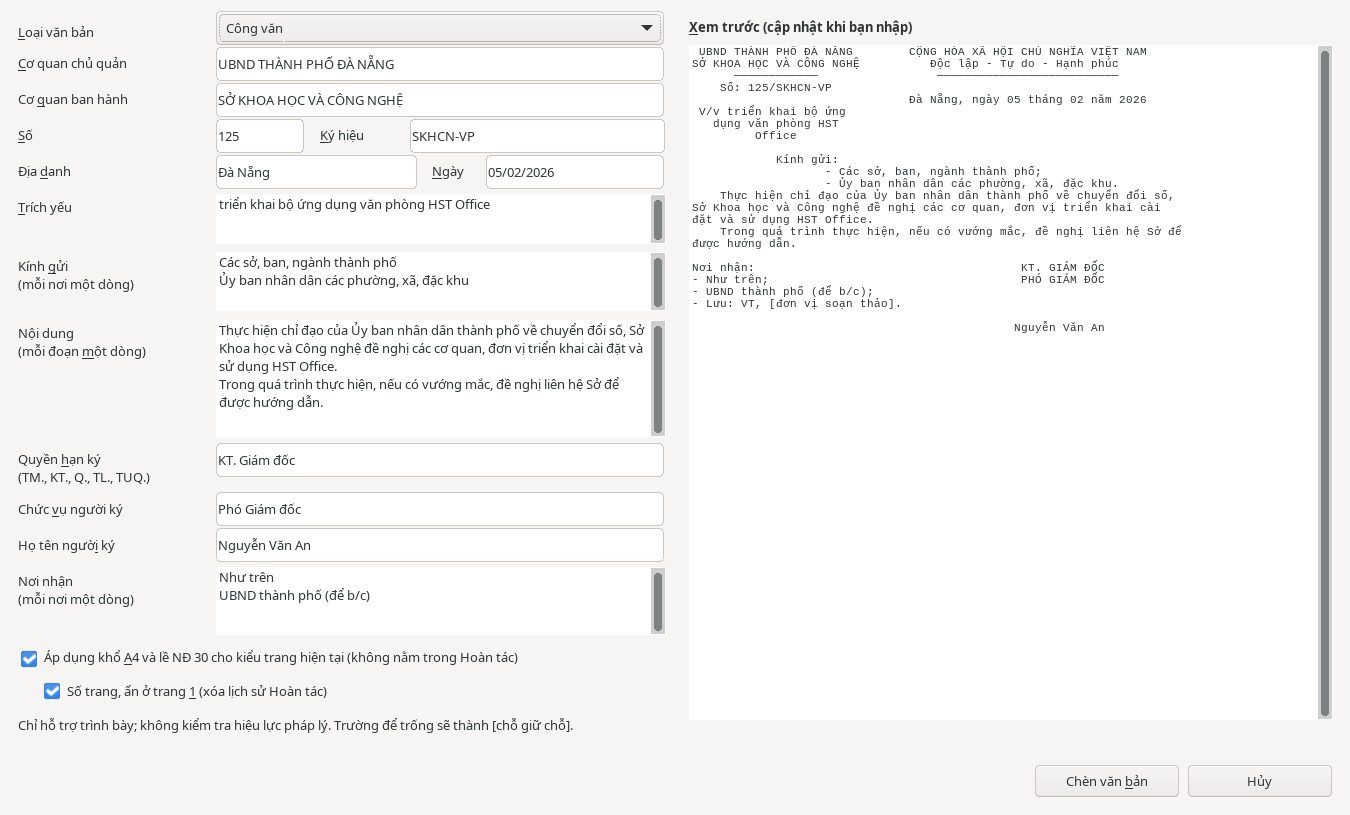
Task: Cancel the dialog with Hủy
Action: (1259, 781)
